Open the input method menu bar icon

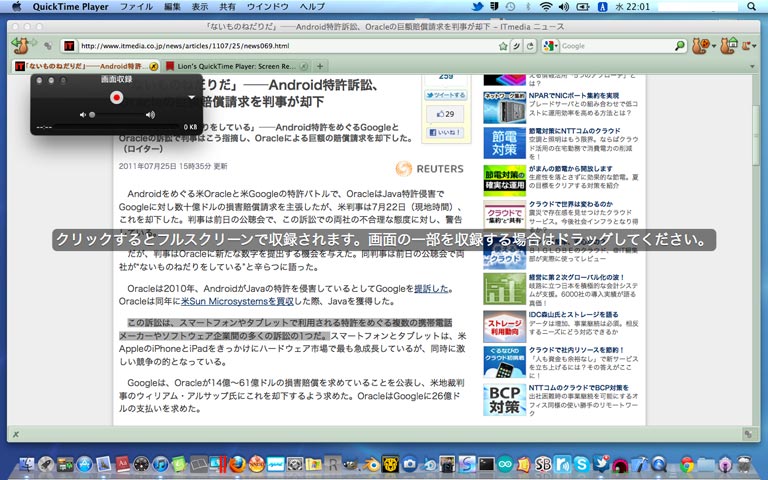[x=602, y=6]
